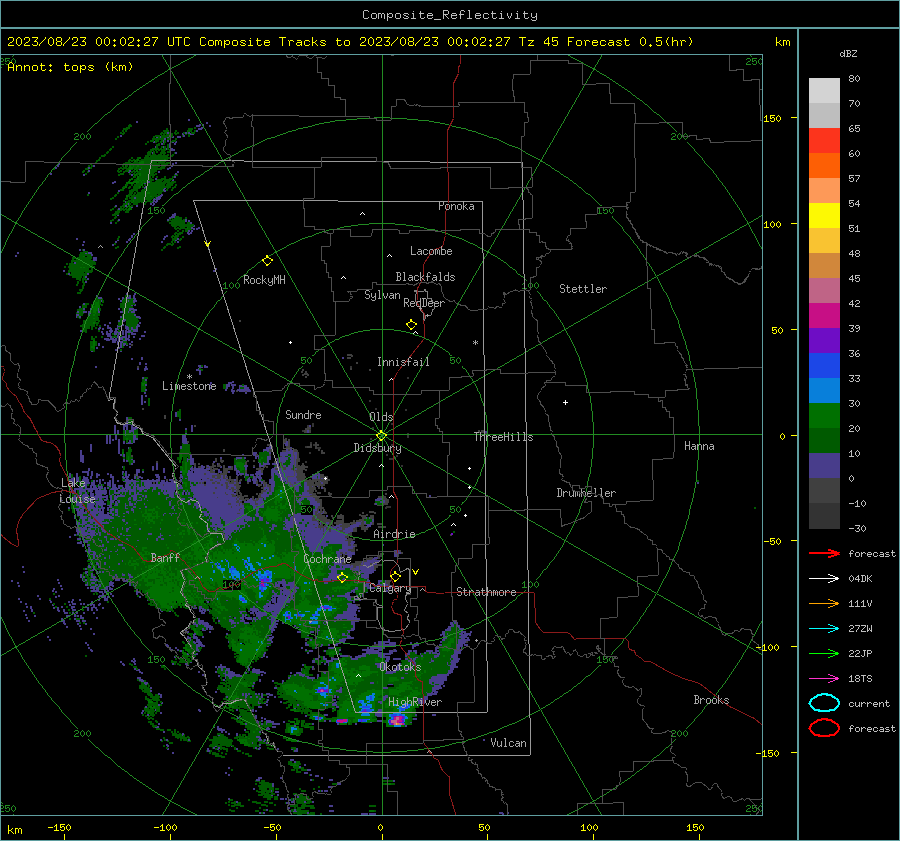900x841 pixels.
Task: Click the red forecast arrow in legend
Action: coord(824,553)
